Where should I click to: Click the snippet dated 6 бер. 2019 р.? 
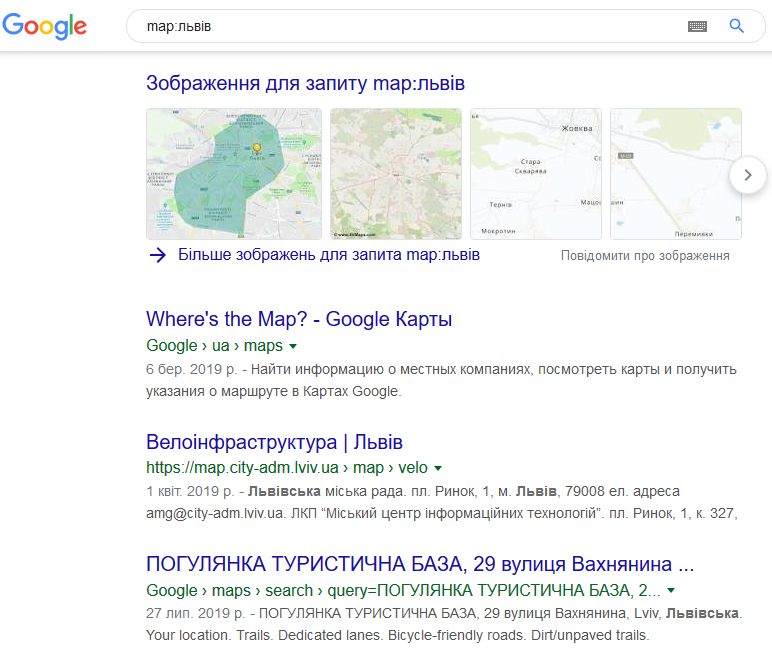tap(441, 380)
